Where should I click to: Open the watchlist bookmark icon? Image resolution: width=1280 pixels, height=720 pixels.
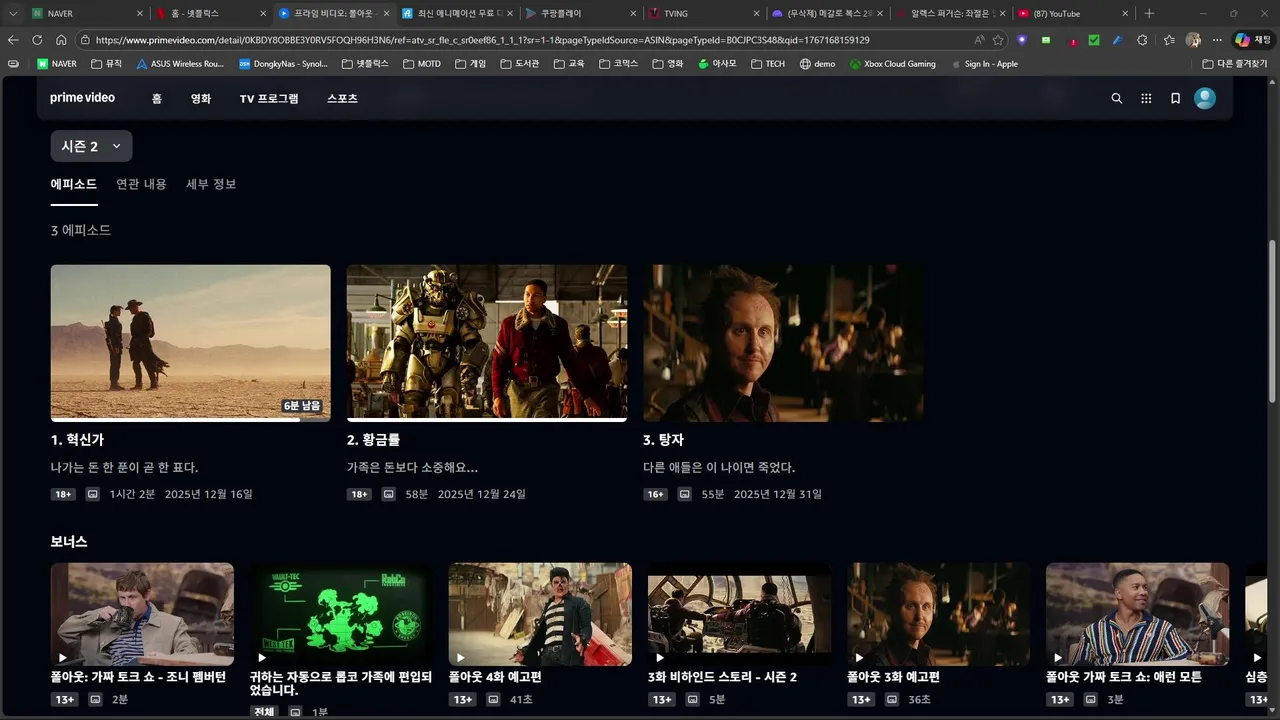(x=1175, y=98)
